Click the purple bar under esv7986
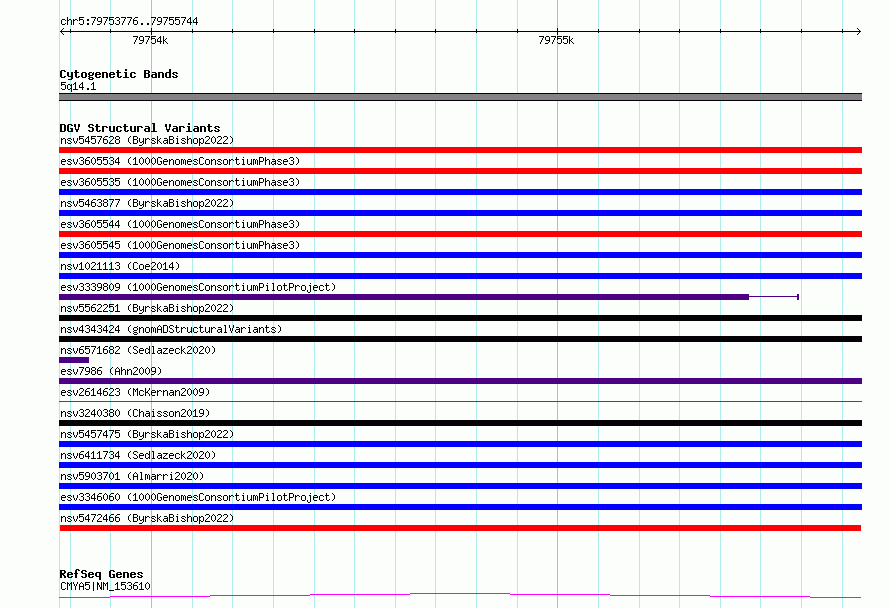Screen dimensions: 890x608 tap(460, 381)
